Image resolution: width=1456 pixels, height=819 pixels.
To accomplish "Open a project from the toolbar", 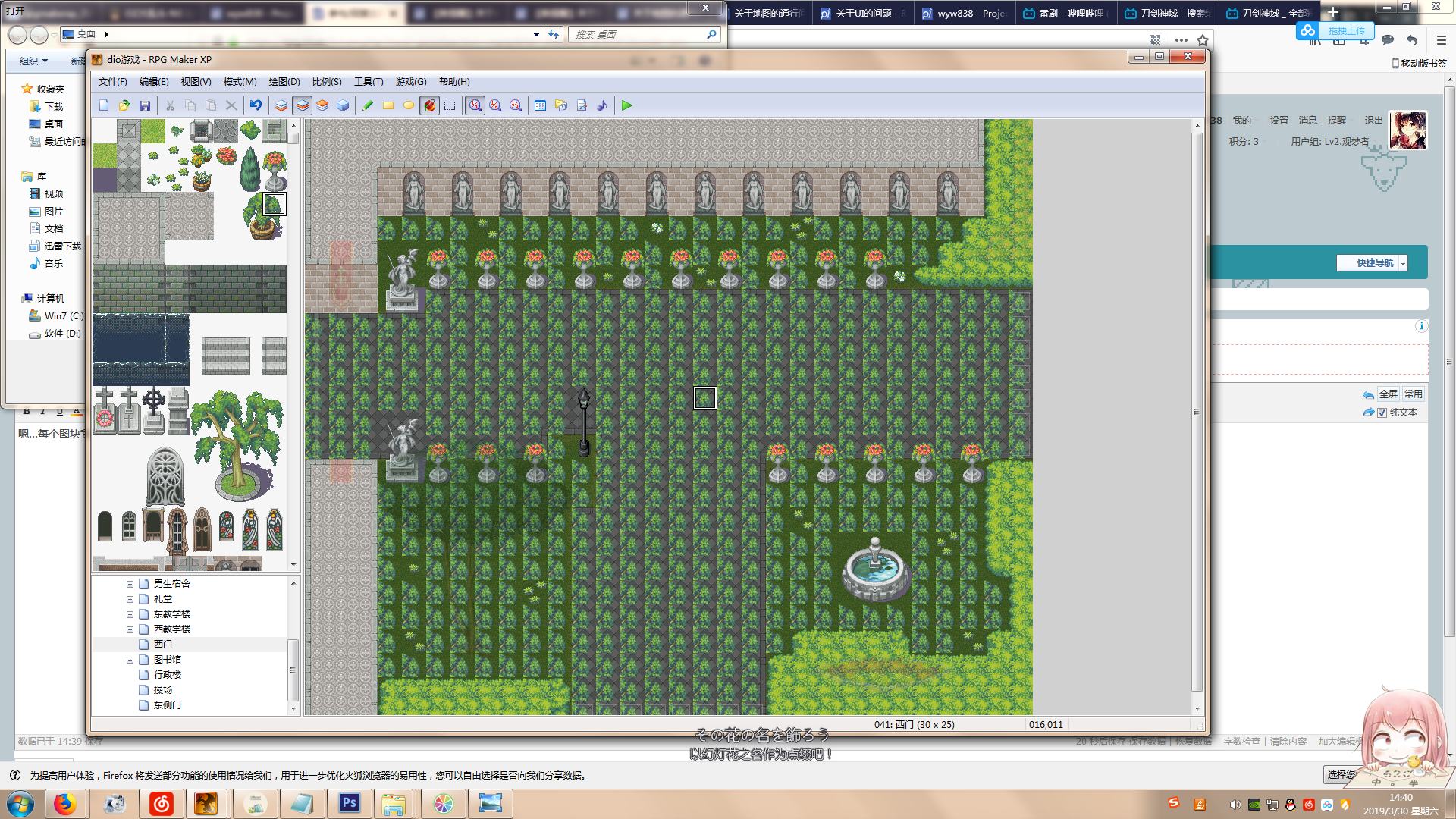I will point(124,105).
